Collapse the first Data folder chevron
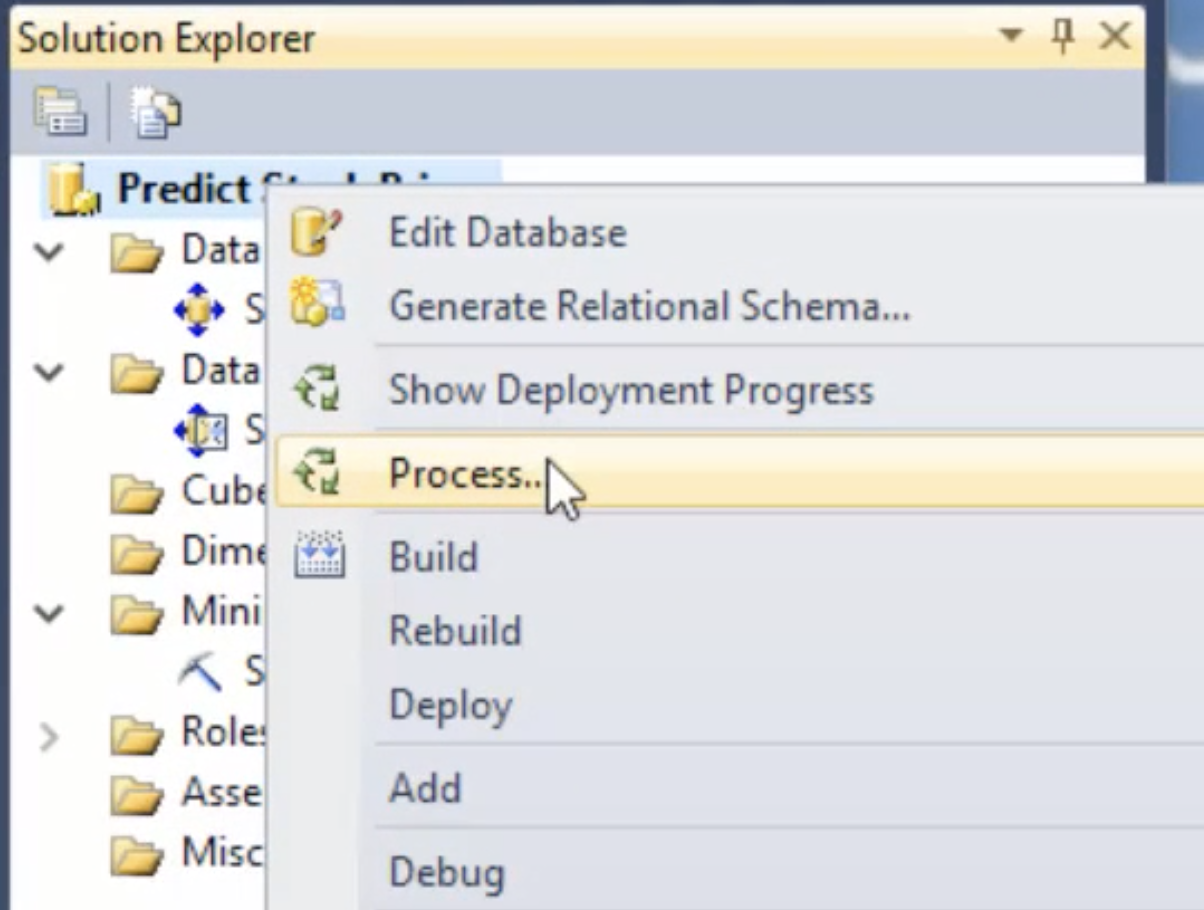1204x910 pixels. pos(48,251)
